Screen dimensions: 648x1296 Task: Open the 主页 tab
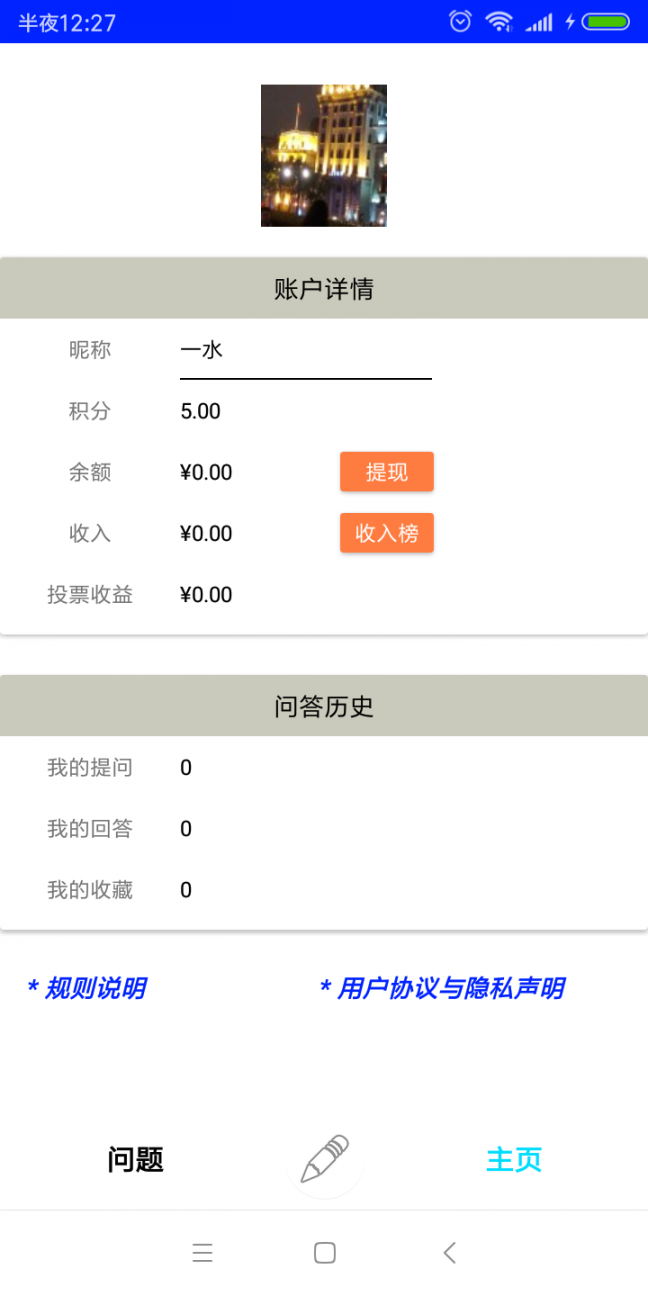pos(513,1160)
